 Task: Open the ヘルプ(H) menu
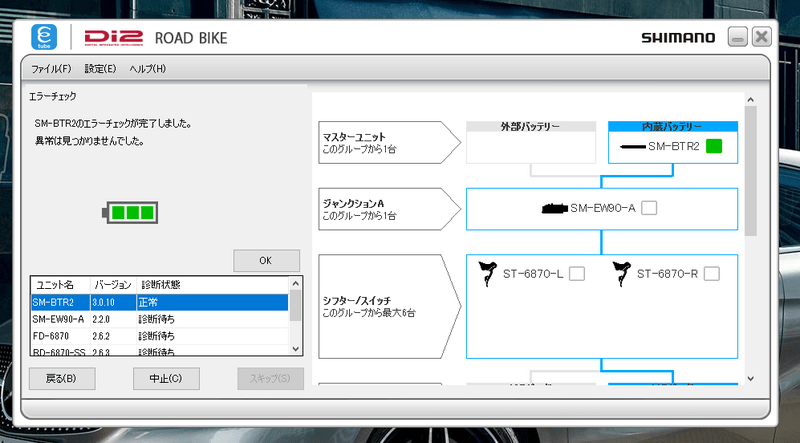[x=147, y=69]
